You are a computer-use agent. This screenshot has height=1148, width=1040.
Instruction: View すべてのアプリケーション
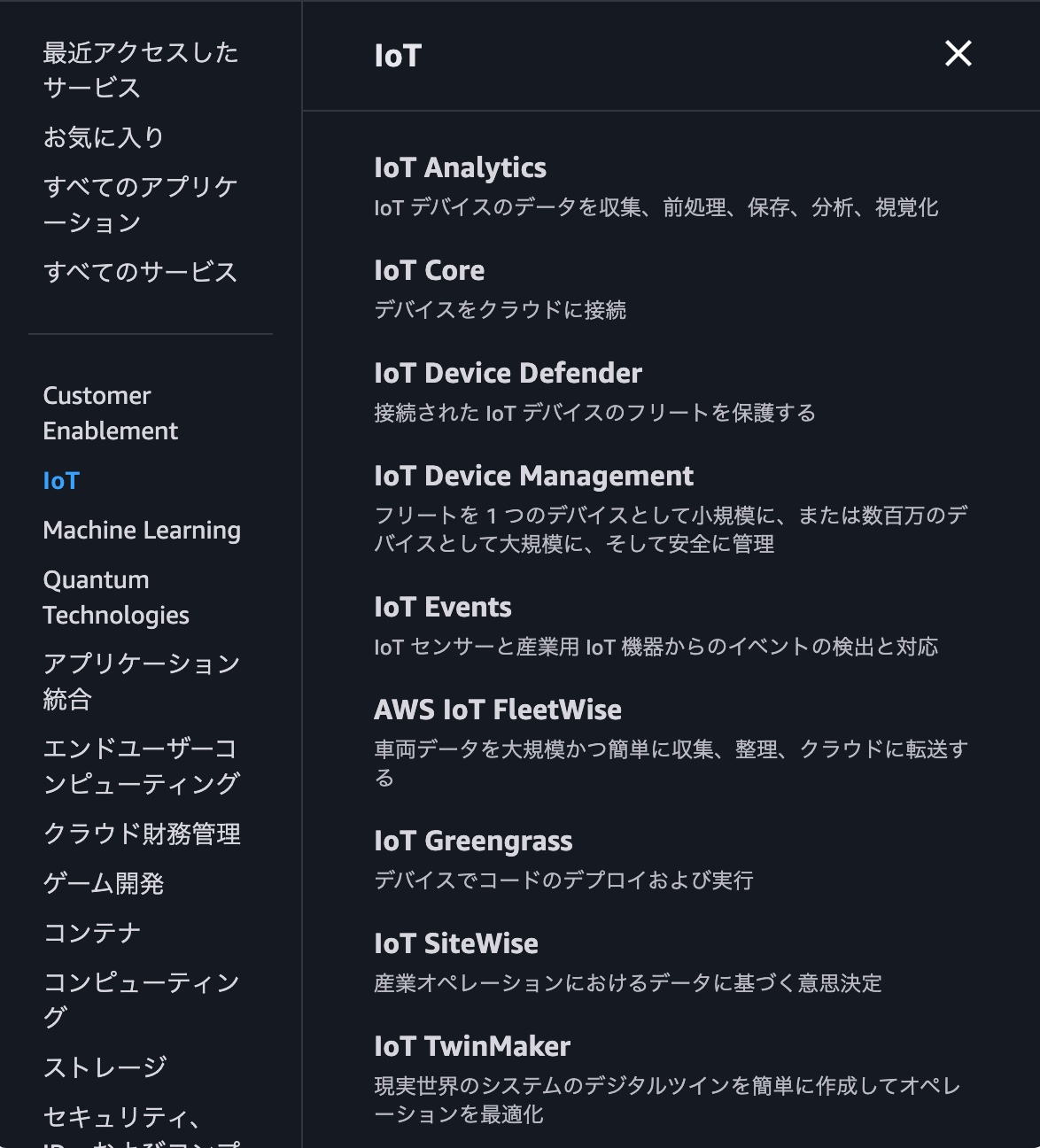pos(140,205)
